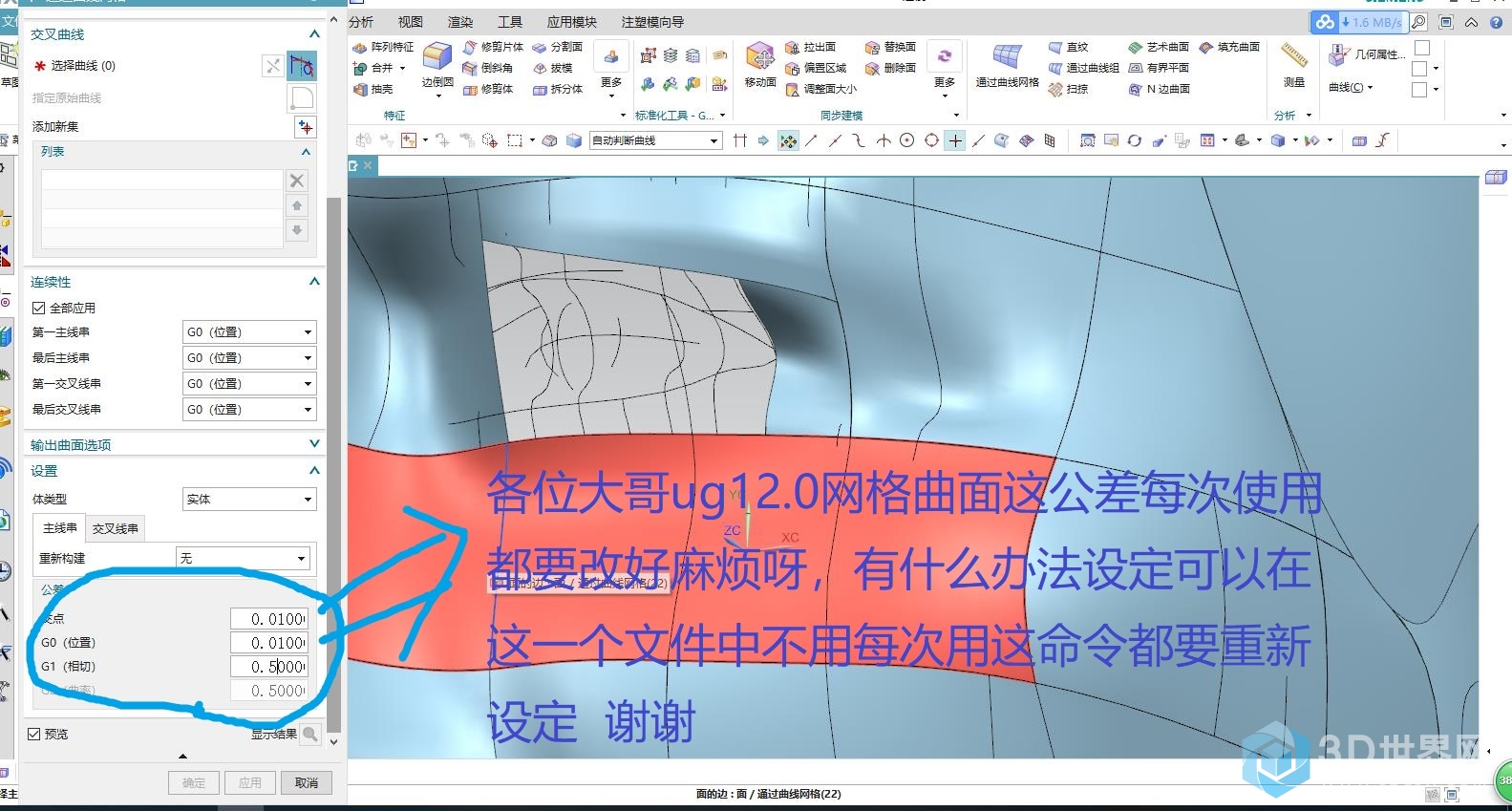This screenshot has height=811, width=1512.
Task: Click the 倒斜角 (Chamfer) tool
Action: 488,68
